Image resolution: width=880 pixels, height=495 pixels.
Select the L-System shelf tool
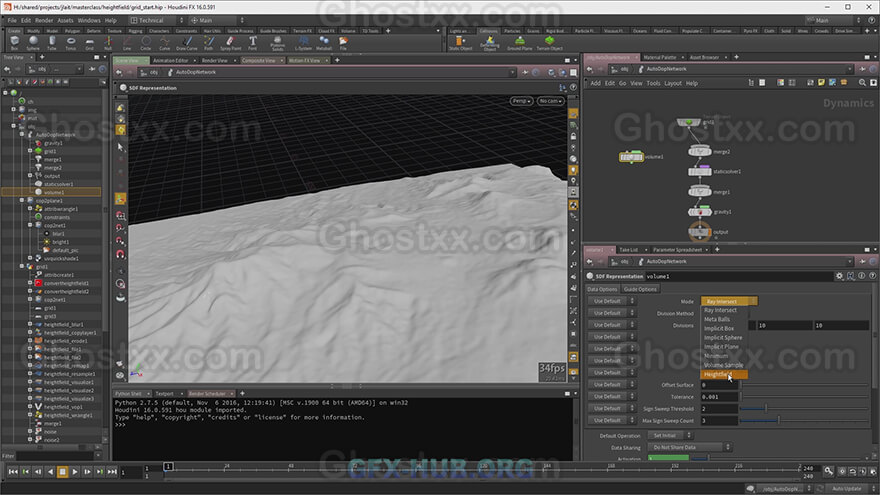[x=303, y=43]
